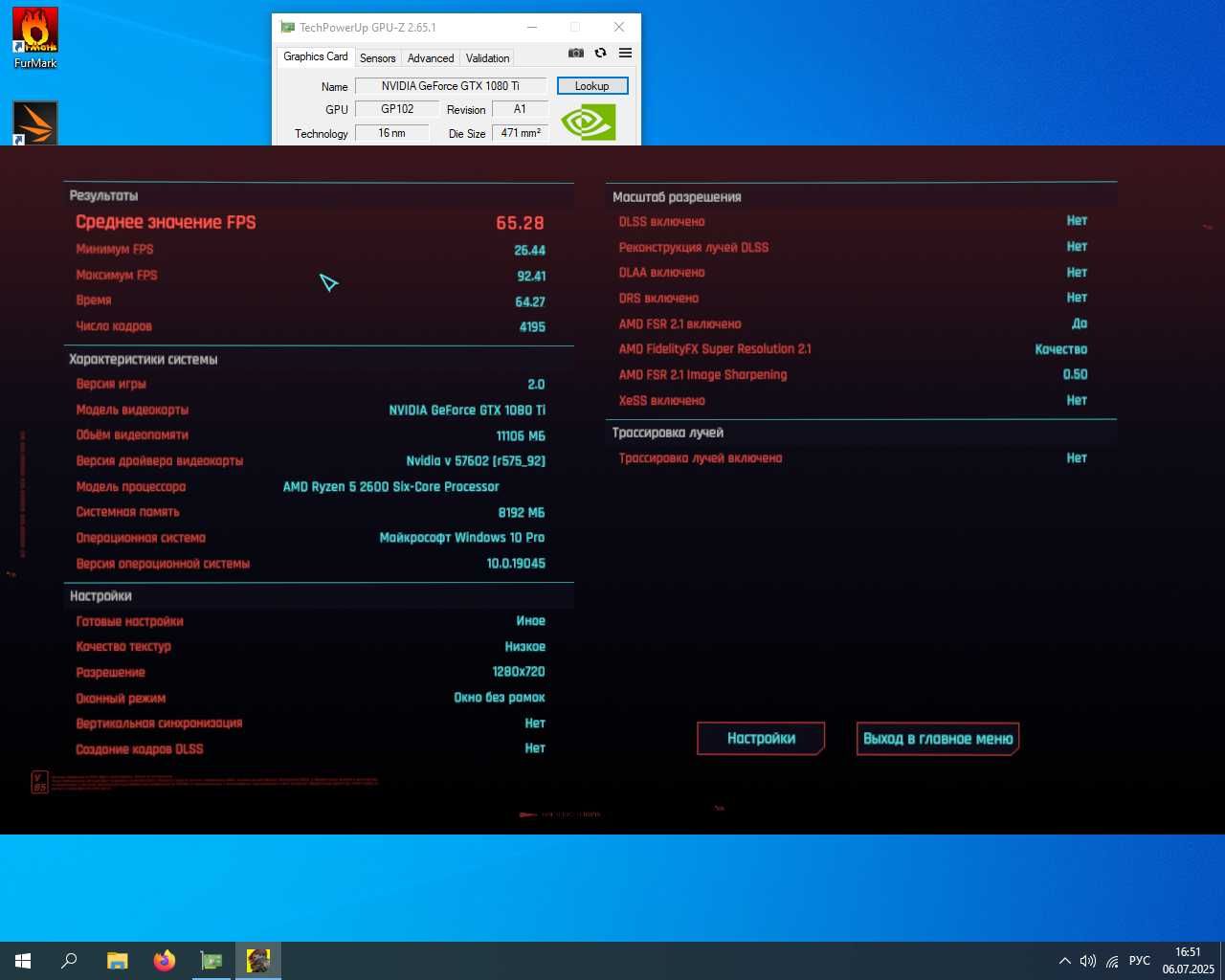The image size is (1225, 980).
Task: Show hidden system tray icons
Action: coord(1064,961)
